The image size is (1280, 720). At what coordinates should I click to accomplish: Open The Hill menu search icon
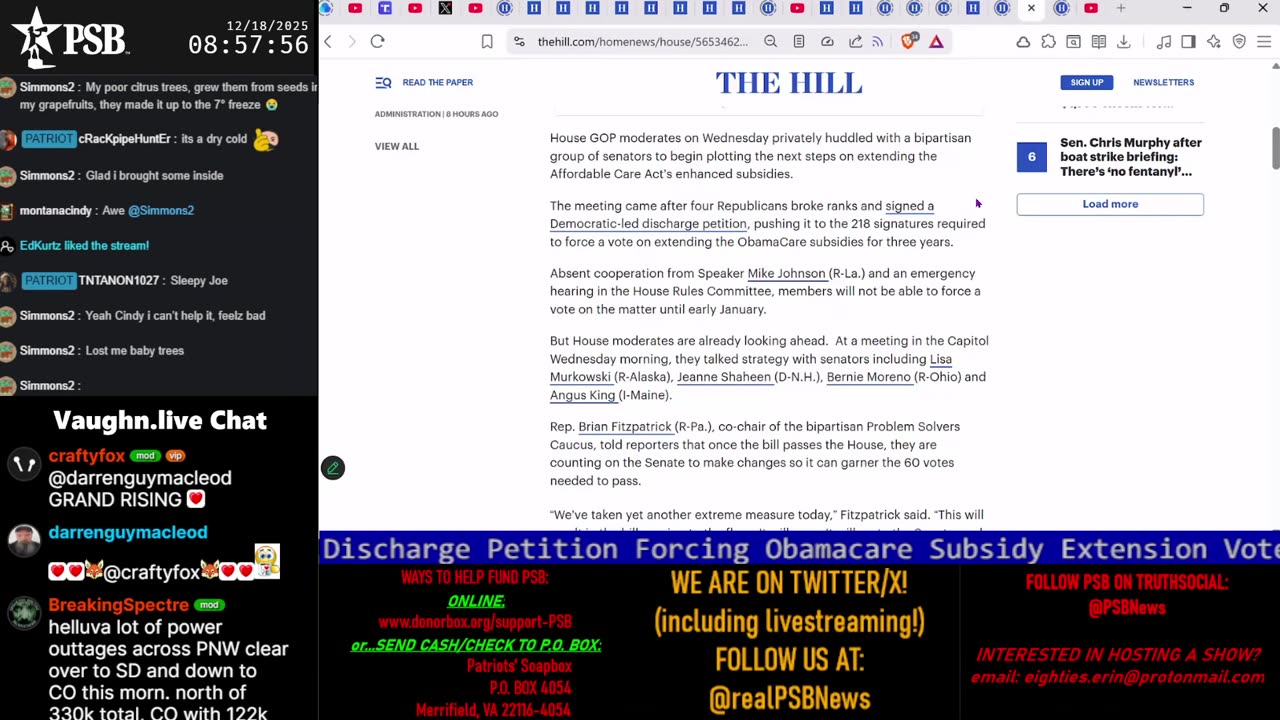click(383, 83)
